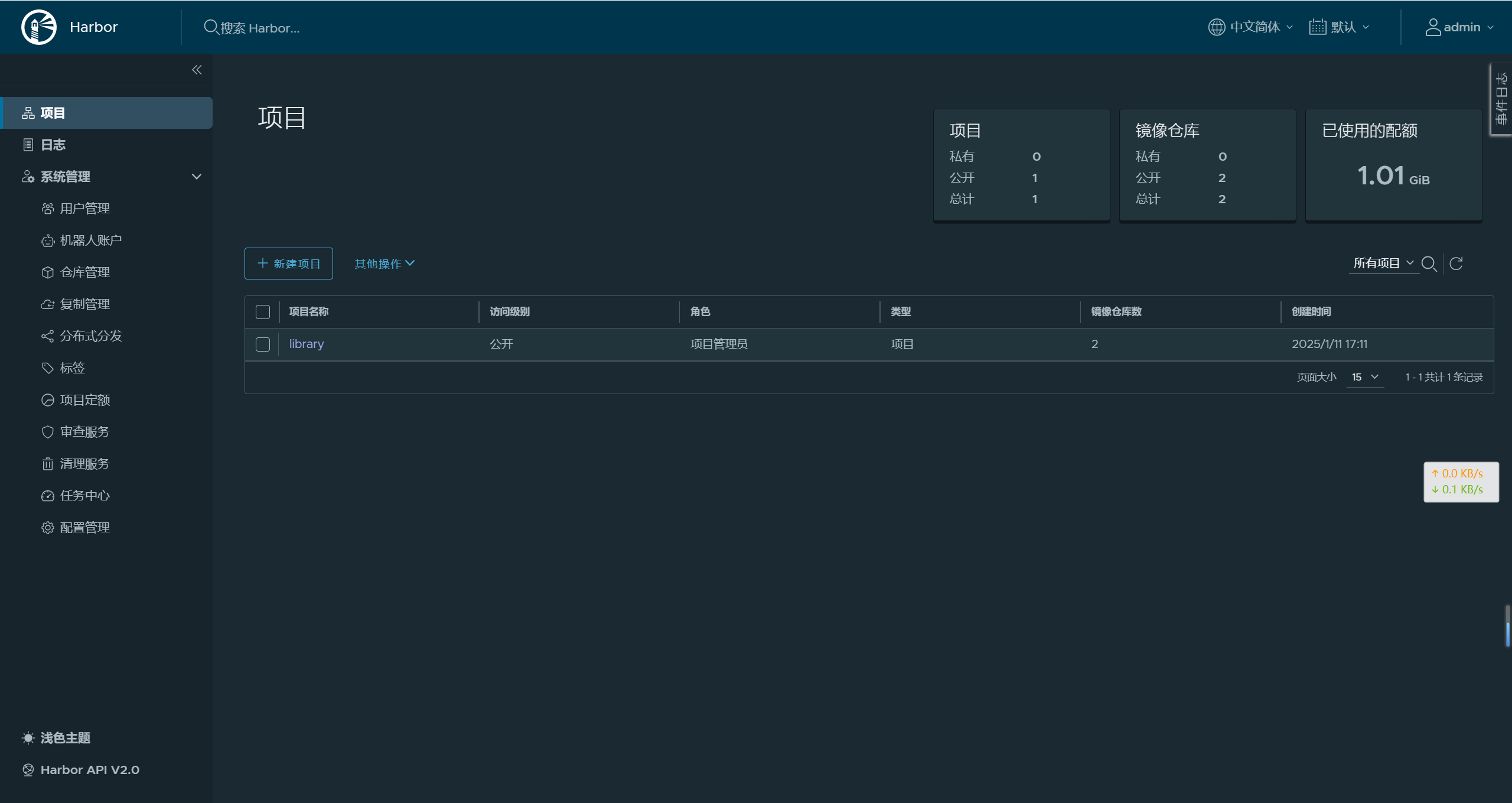Image resolution: width=1512 pixels, height=803 pixels.
Task: Collapse the 系统管理 section chevron
Action: pos(197,177)
